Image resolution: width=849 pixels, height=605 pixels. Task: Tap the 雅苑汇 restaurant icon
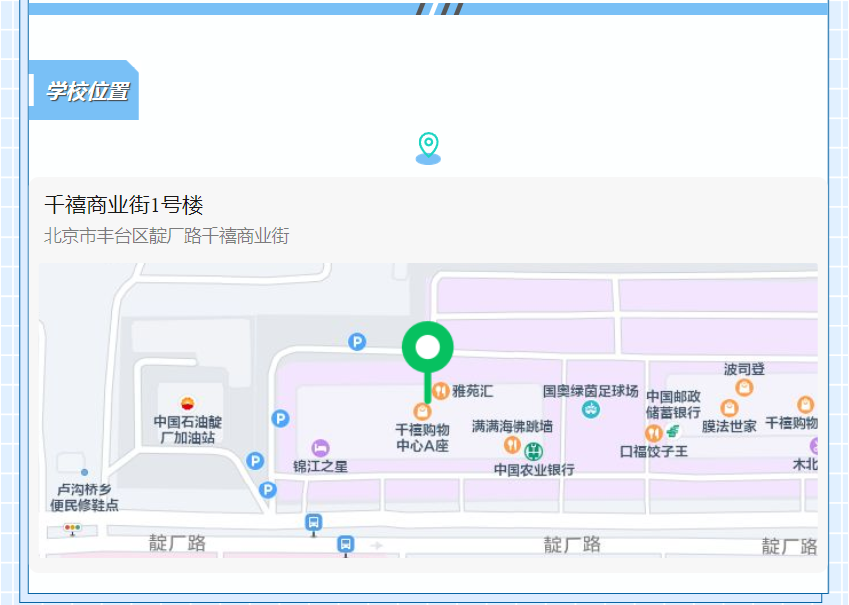click(x=440, y=391)
